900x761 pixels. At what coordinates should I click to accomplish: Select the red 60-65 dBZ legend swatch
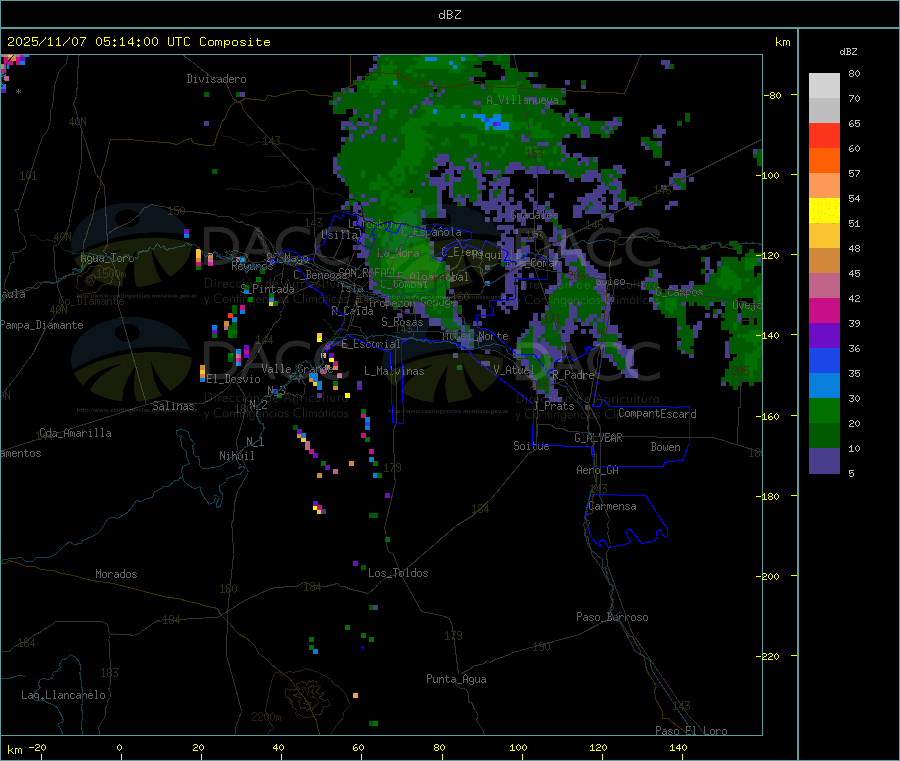824,135
